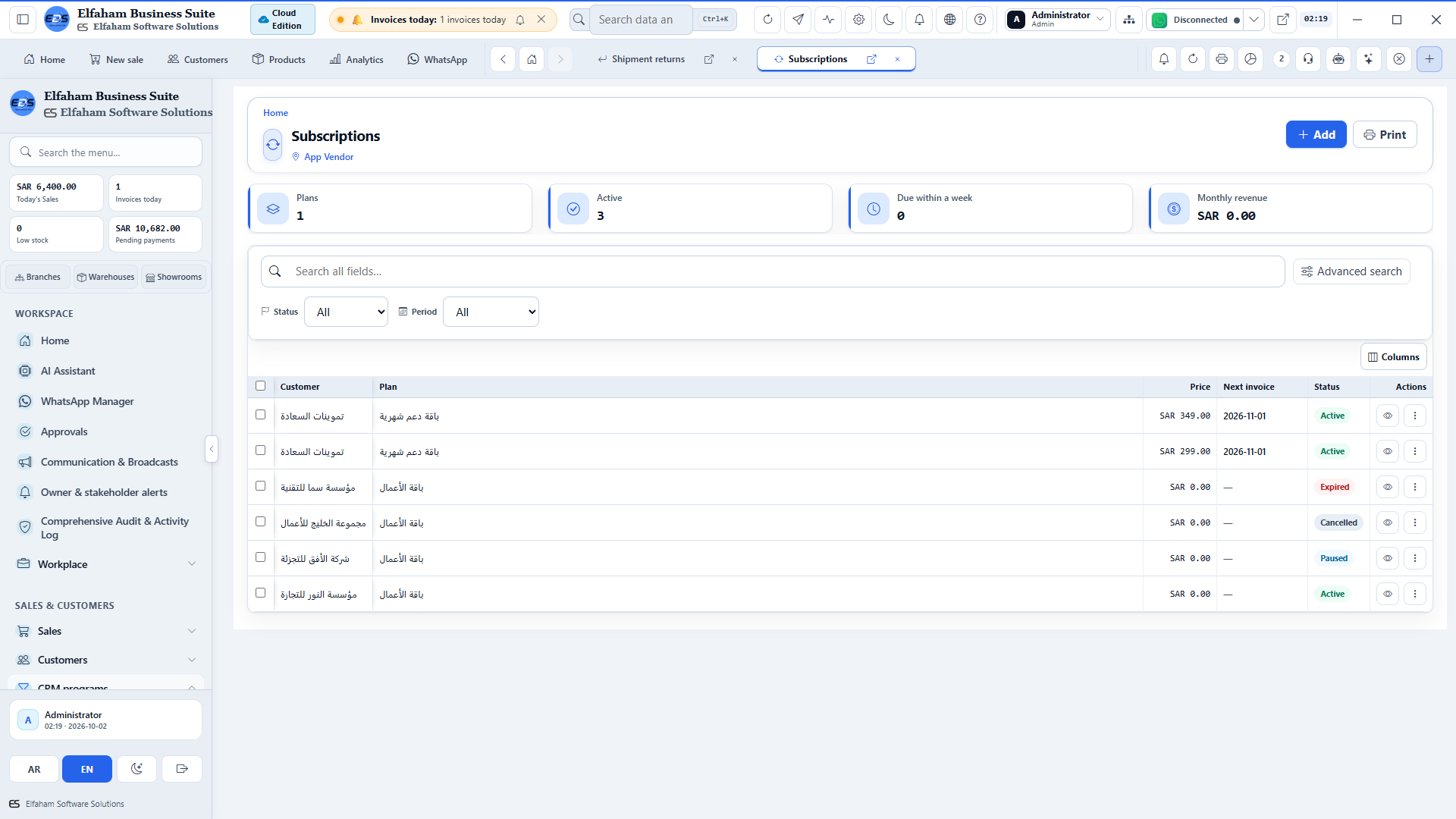
Task: Click the theme toggle icon next to EN
Action: click(x=136, y=769)
